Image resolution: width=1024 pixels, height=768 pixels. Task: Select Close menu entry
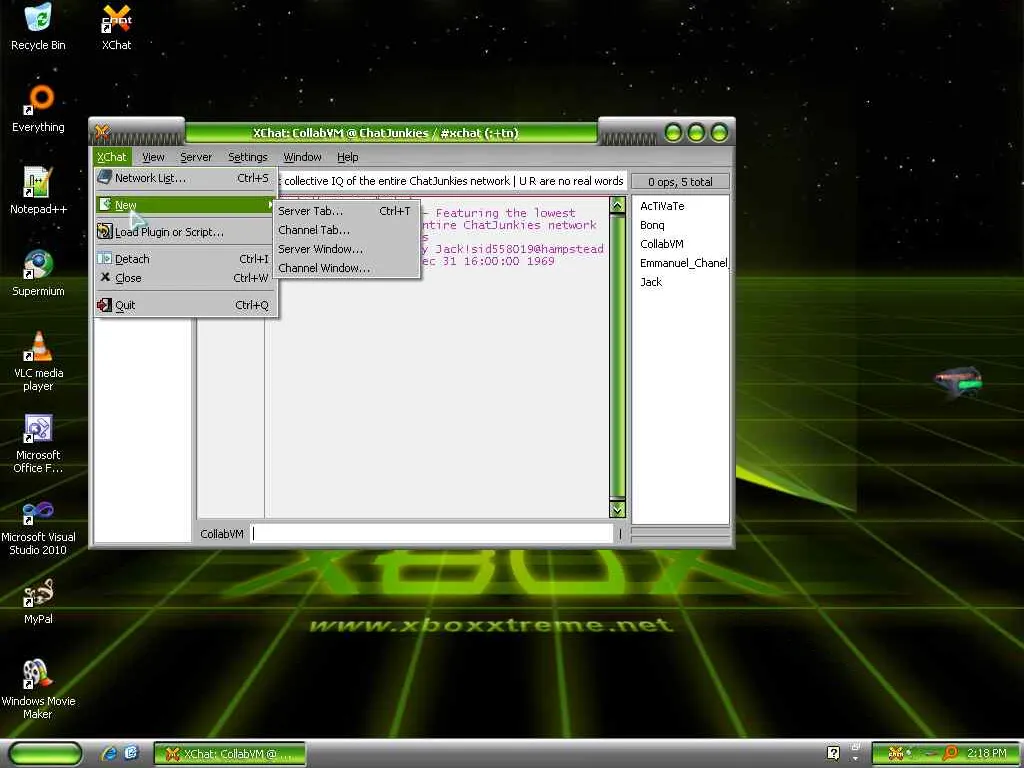[x=186, y=278]
